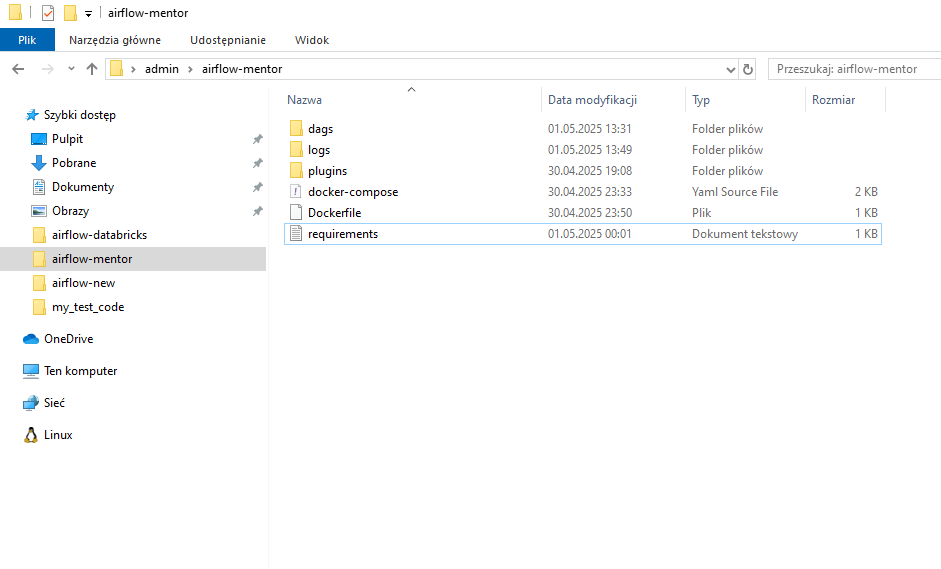The height and width of the screenshot is (569, 941).
Task: Switch to the Widok ribbon tab
Action: (x=311, y=40)
